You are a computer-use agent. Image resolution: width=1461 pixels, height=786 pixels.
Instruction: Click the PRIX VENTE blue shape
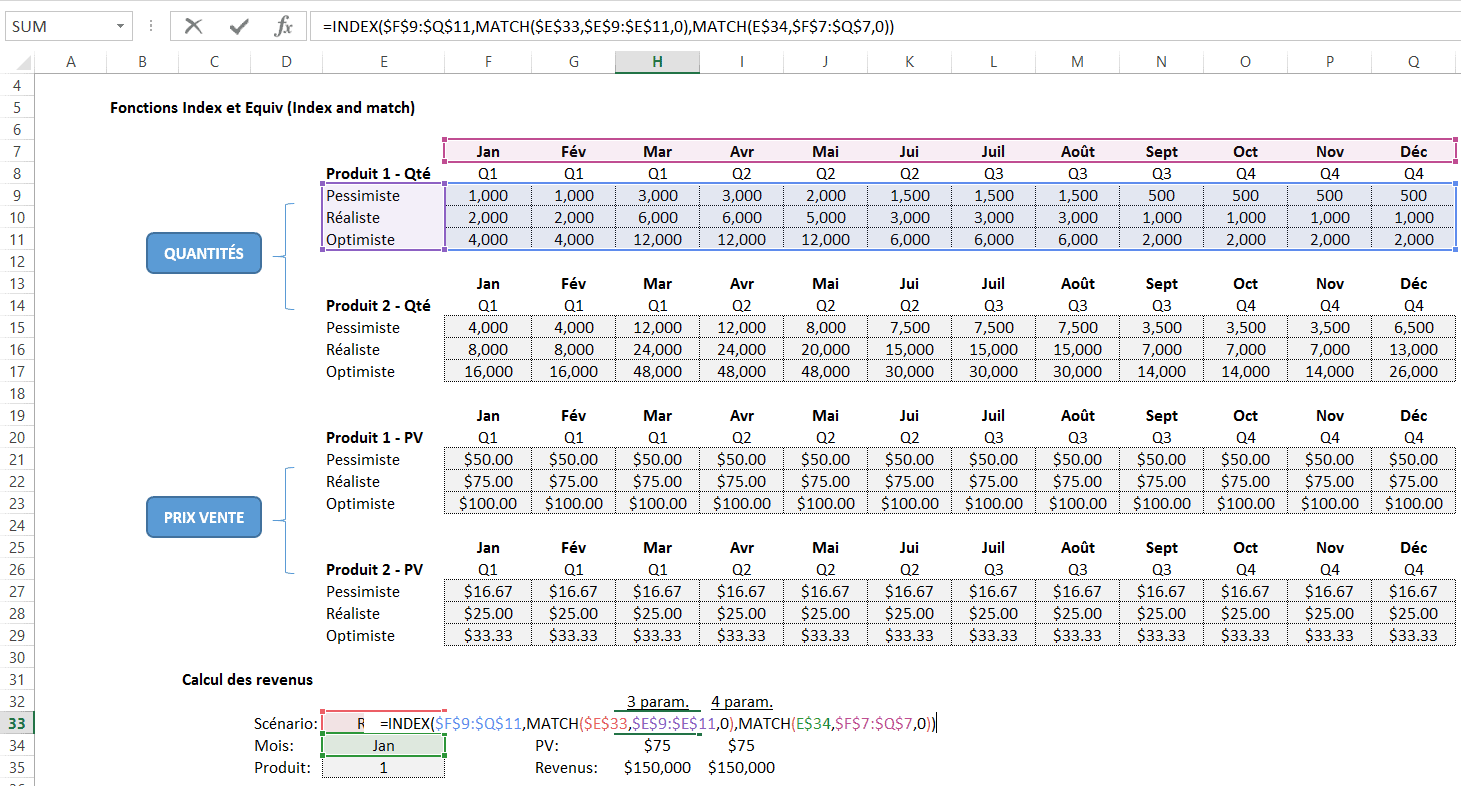pos(204,518)
